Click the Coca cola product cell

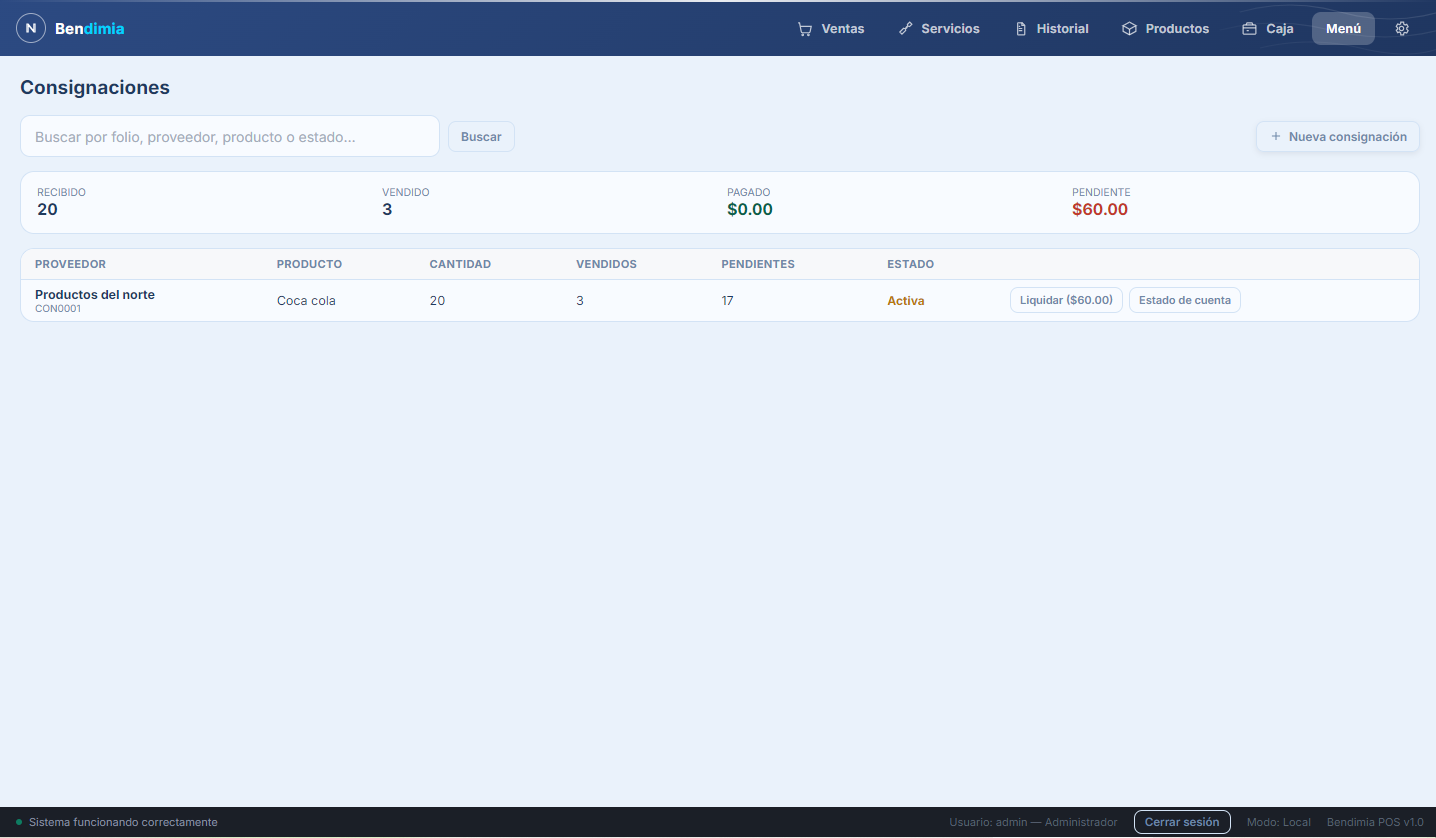tap(306, 301)
